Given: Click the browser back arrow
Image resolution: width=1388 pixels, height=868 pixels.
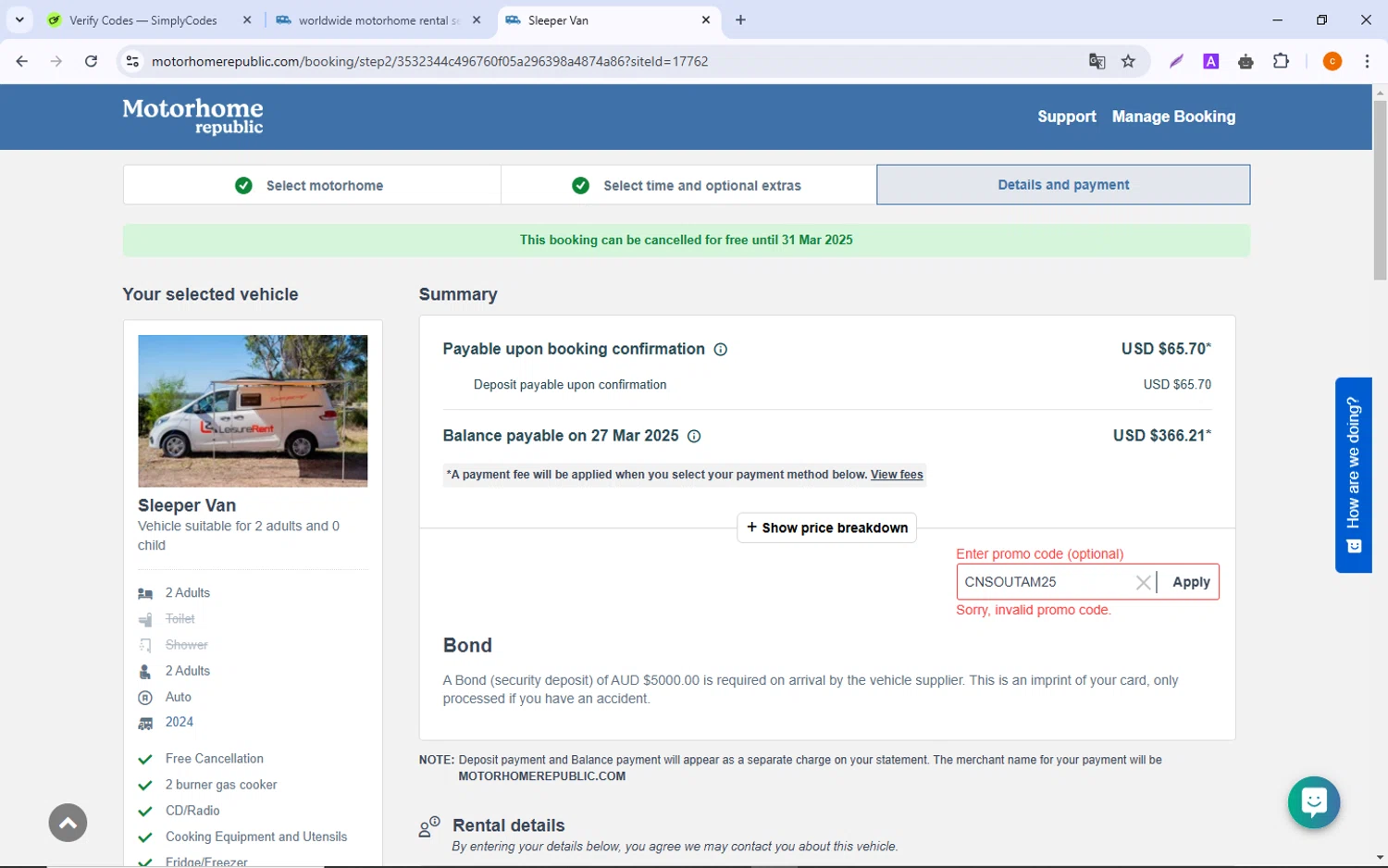Looking at the screenshot, I should (x=22, y=61).
